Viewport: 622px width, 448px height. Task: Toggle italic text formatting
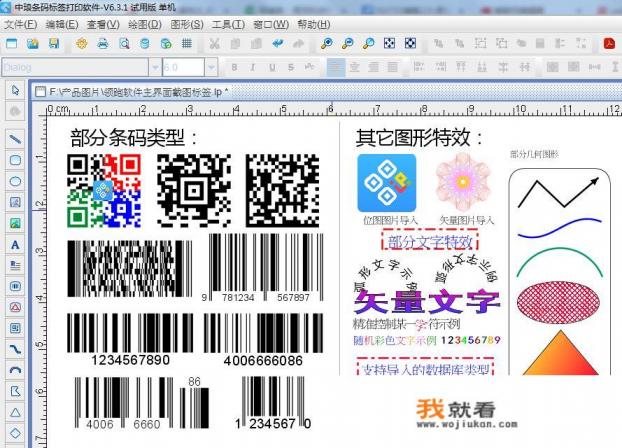251,67
